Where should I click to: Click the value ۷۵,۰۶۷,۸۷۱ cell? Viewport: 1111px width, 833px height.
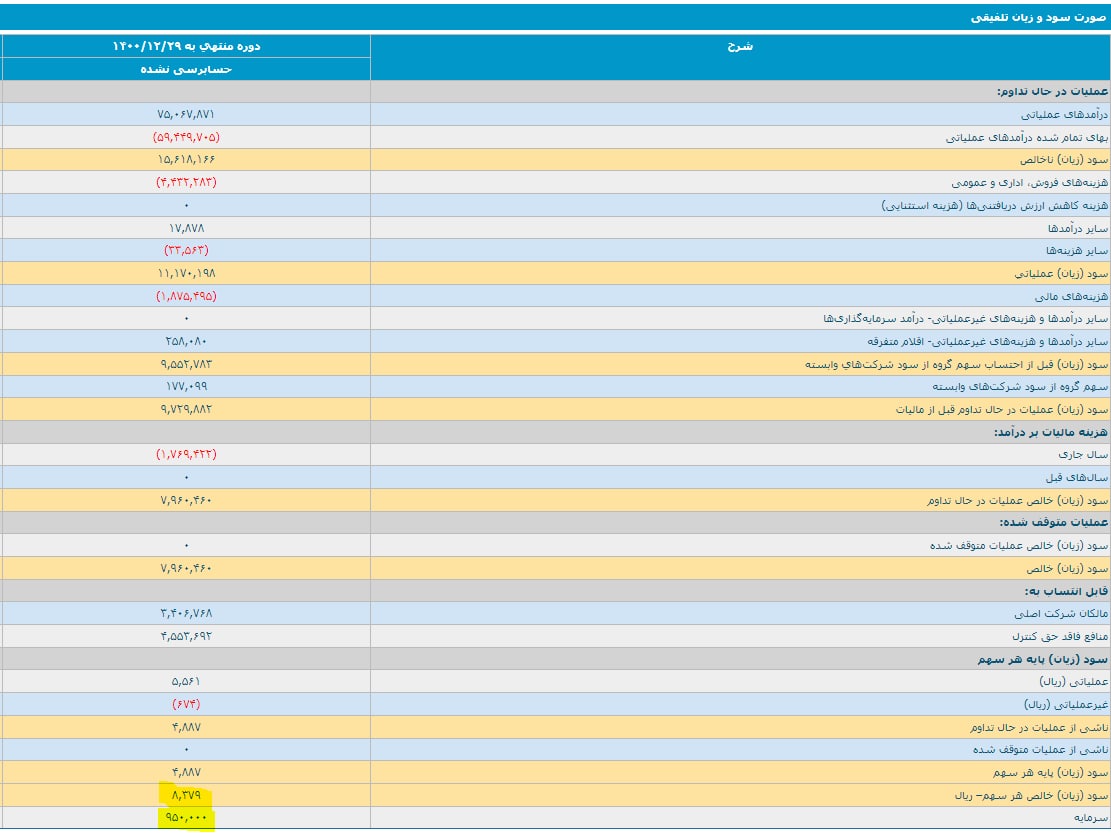[186, 114]
